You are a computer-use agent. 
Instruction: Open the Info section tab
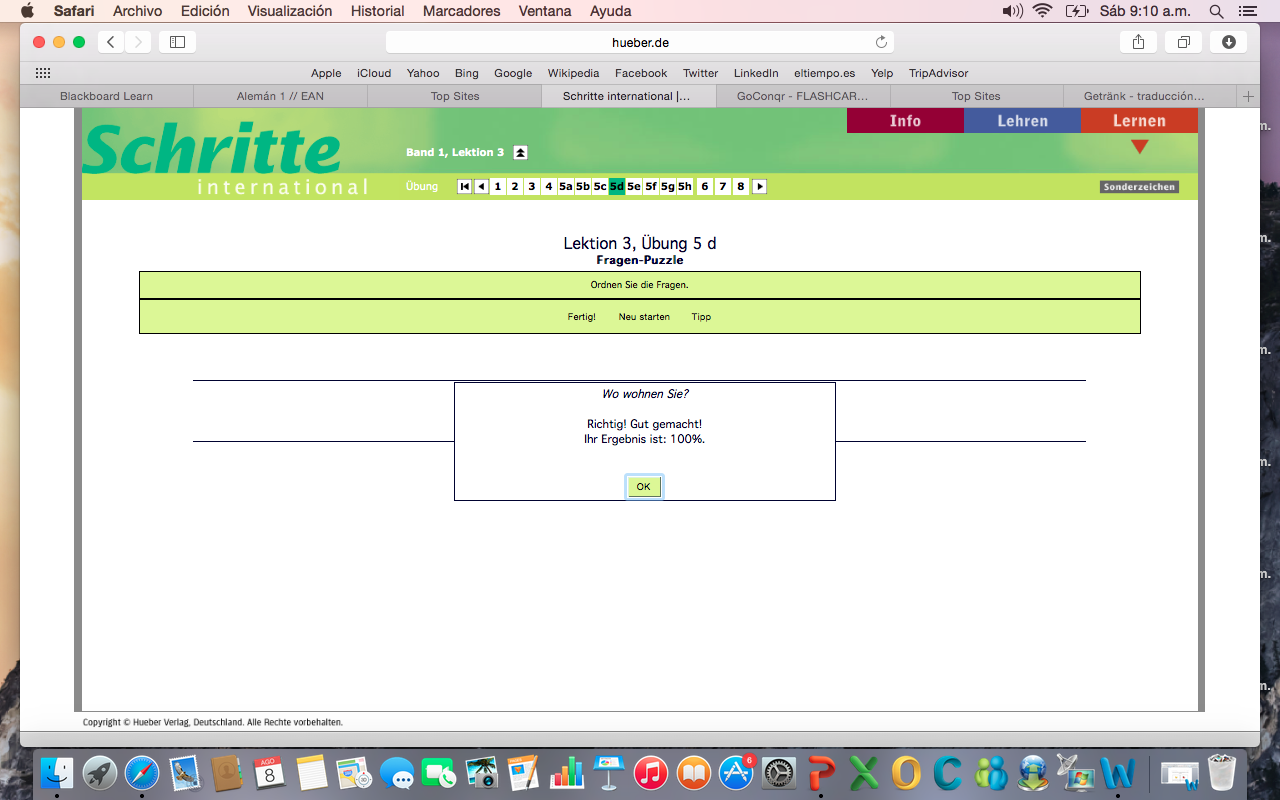[x=905, y=120]
